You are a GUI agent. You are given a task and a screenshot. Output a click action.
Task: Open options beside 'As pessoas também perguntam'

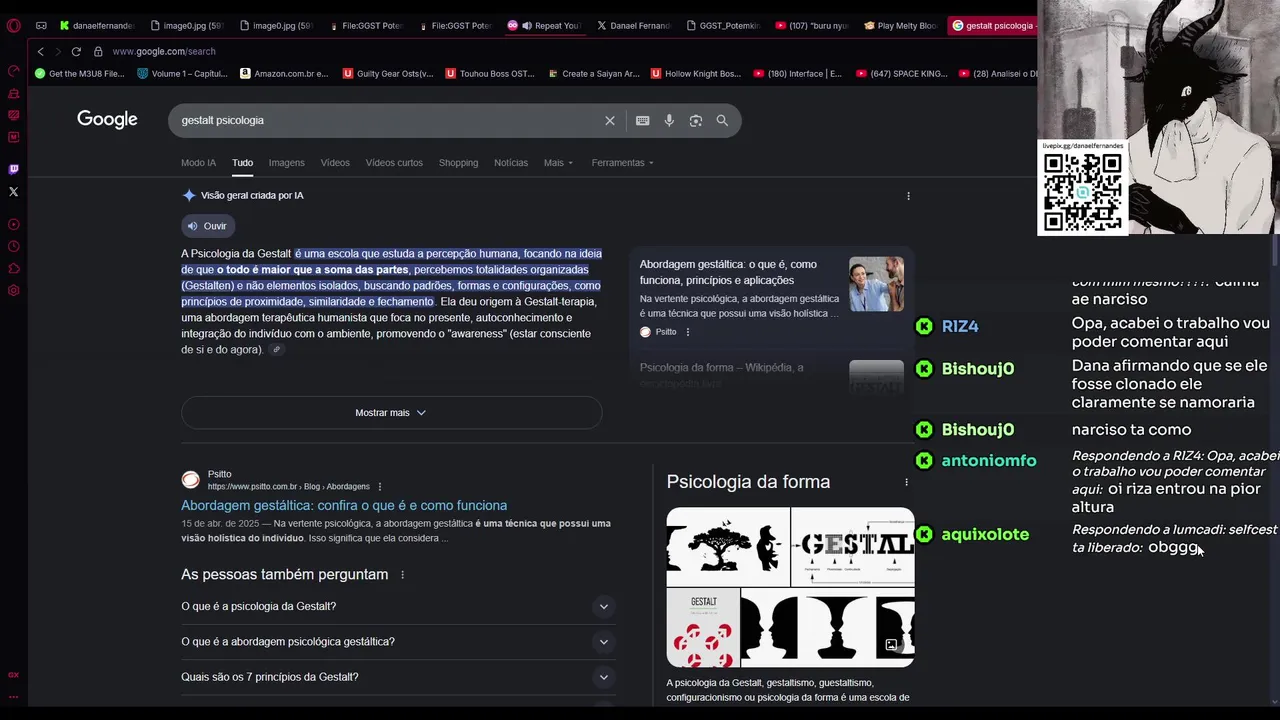tap(403, 575)
